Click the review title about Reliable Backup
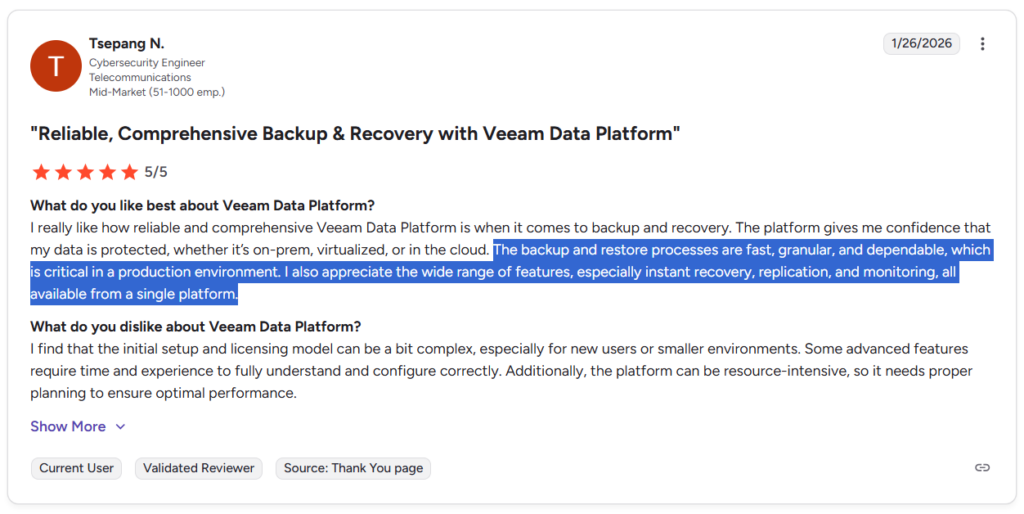The image size is (1024, 514). (355, 133)
